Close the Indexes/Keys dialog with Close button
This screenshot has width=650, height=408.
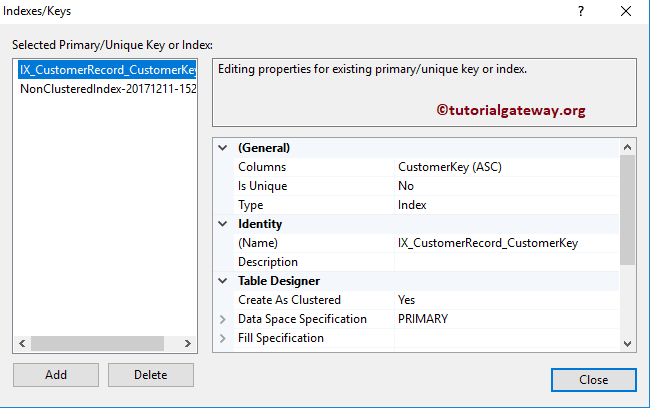pos(594,380)
